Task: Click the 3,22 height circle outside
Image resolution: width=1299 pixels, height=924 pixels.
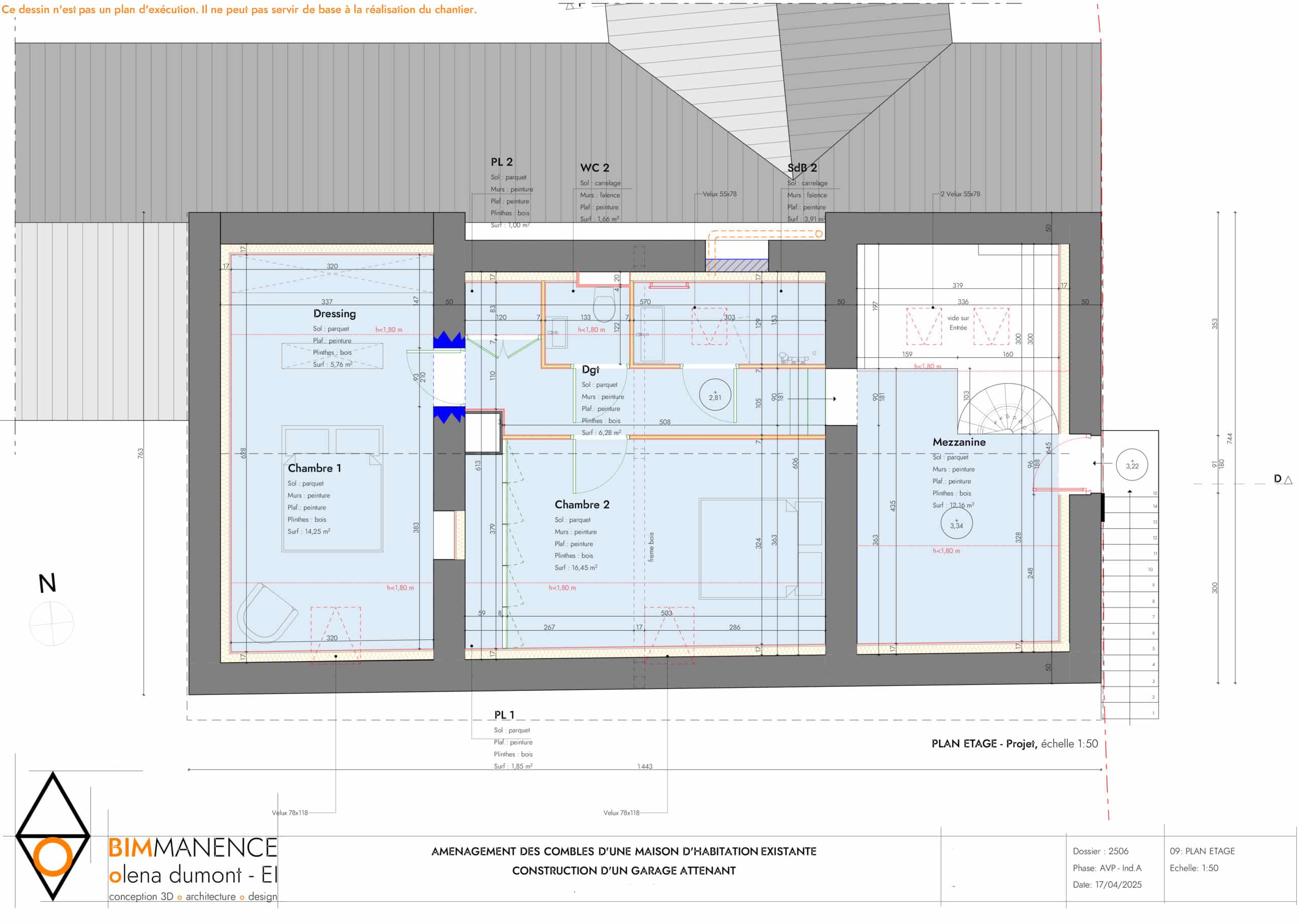Action: click(1132, 465)
